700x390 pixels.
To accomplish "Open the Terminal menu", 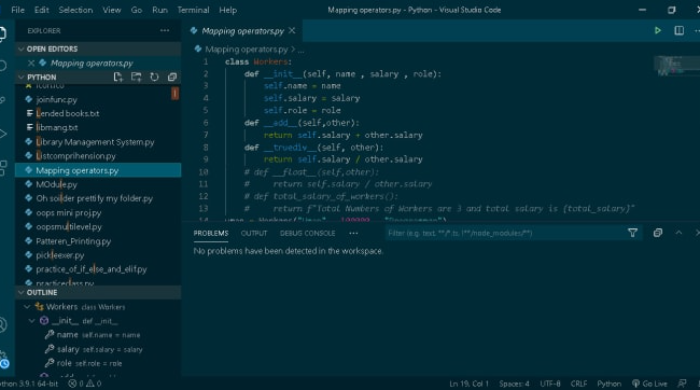I will pos(193,10).
